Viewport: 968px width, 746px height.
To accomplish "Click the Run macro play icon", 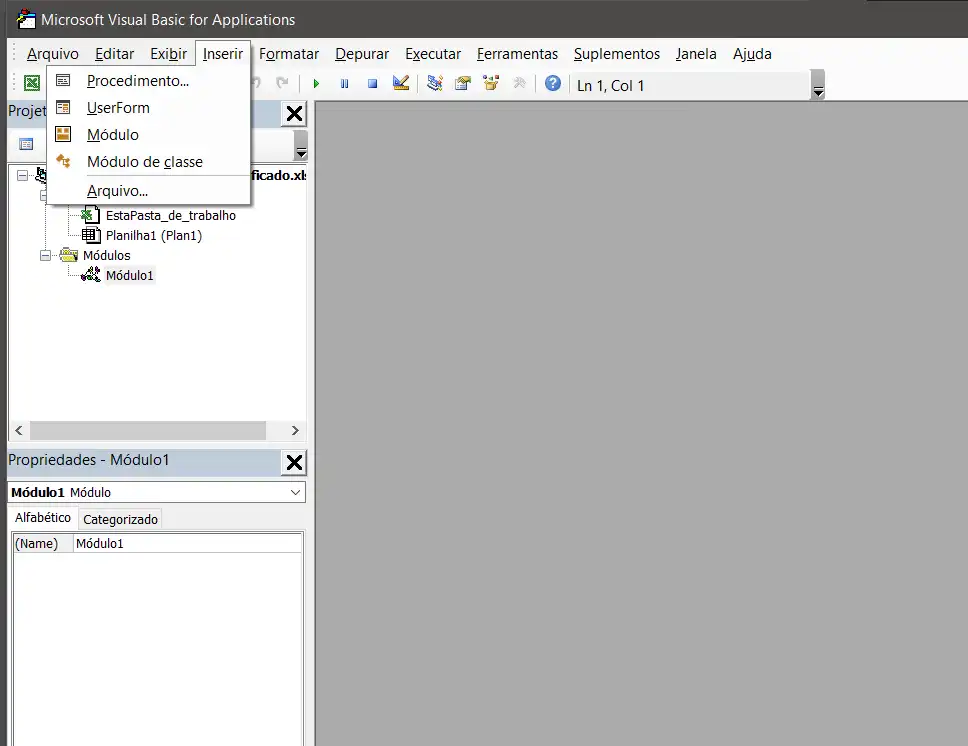I will (x=316, y=85).
